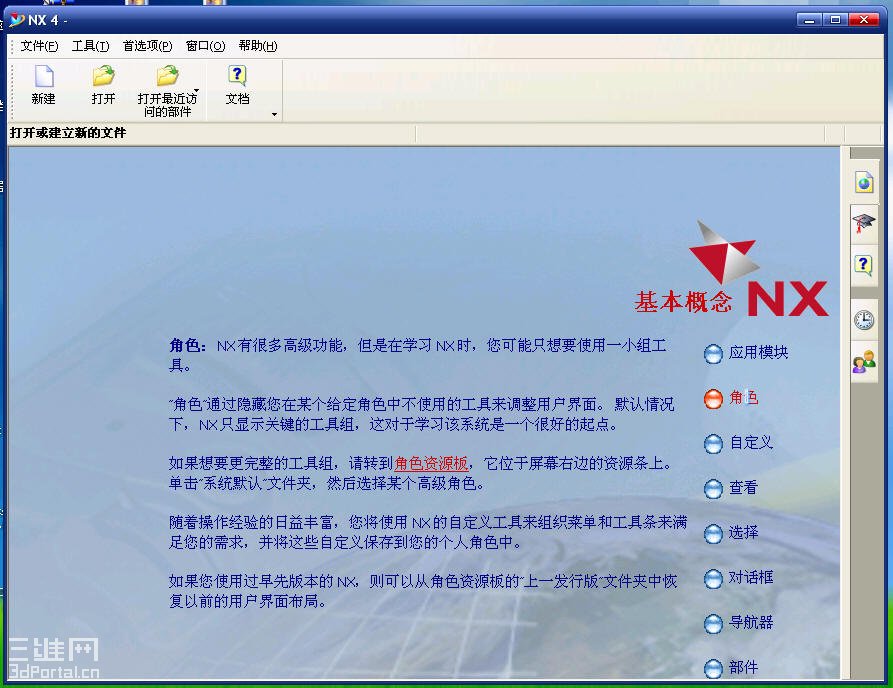Select the 角色 topic

pos(743,398)
